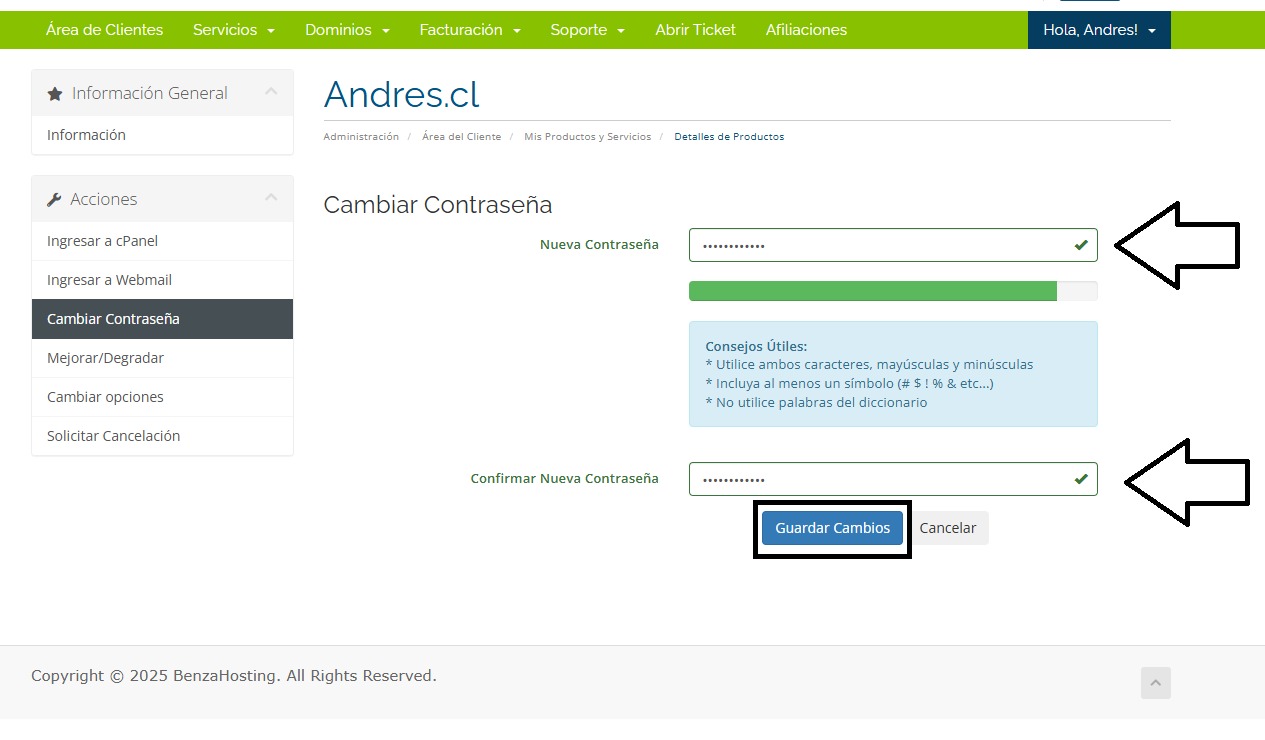Collapse the Información General panel chevron
The width and height of the screenshot is (1265, 740).
point(271,92)
